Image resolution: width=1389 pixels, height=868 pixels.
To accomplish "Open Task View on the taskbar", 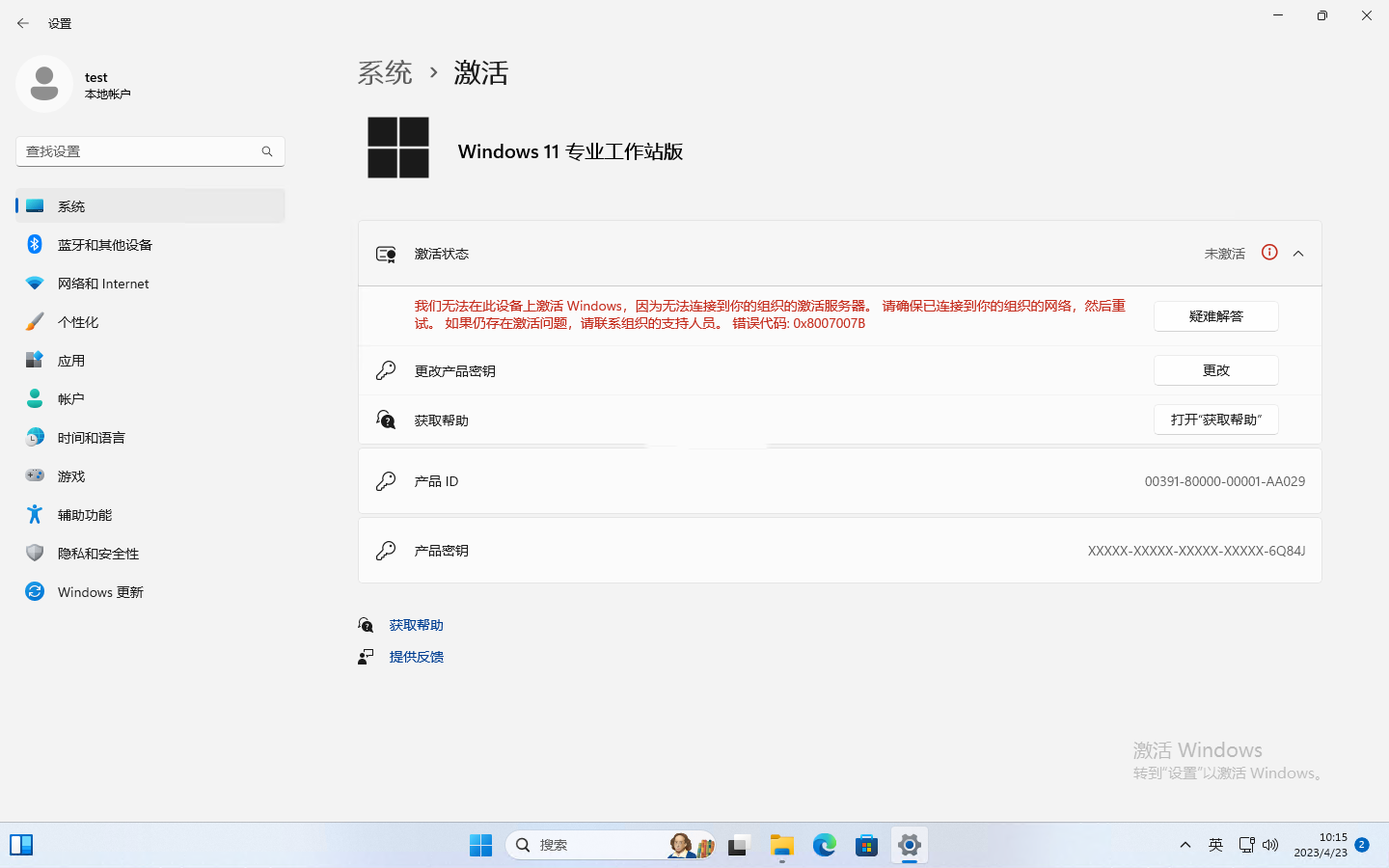I will [x=739, y=845].
